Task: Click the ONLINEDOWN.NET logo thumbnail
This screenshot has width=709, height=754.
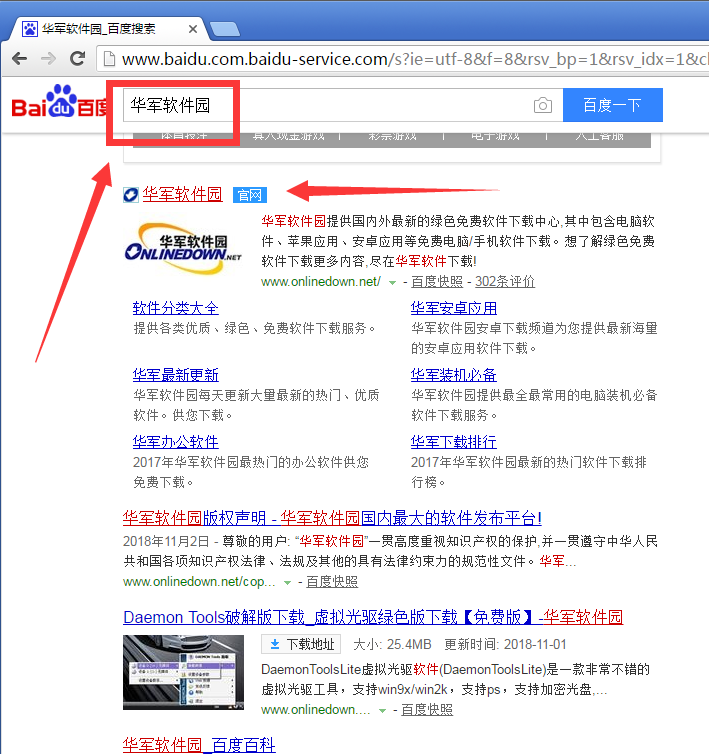Action: (x=183, y=248)
